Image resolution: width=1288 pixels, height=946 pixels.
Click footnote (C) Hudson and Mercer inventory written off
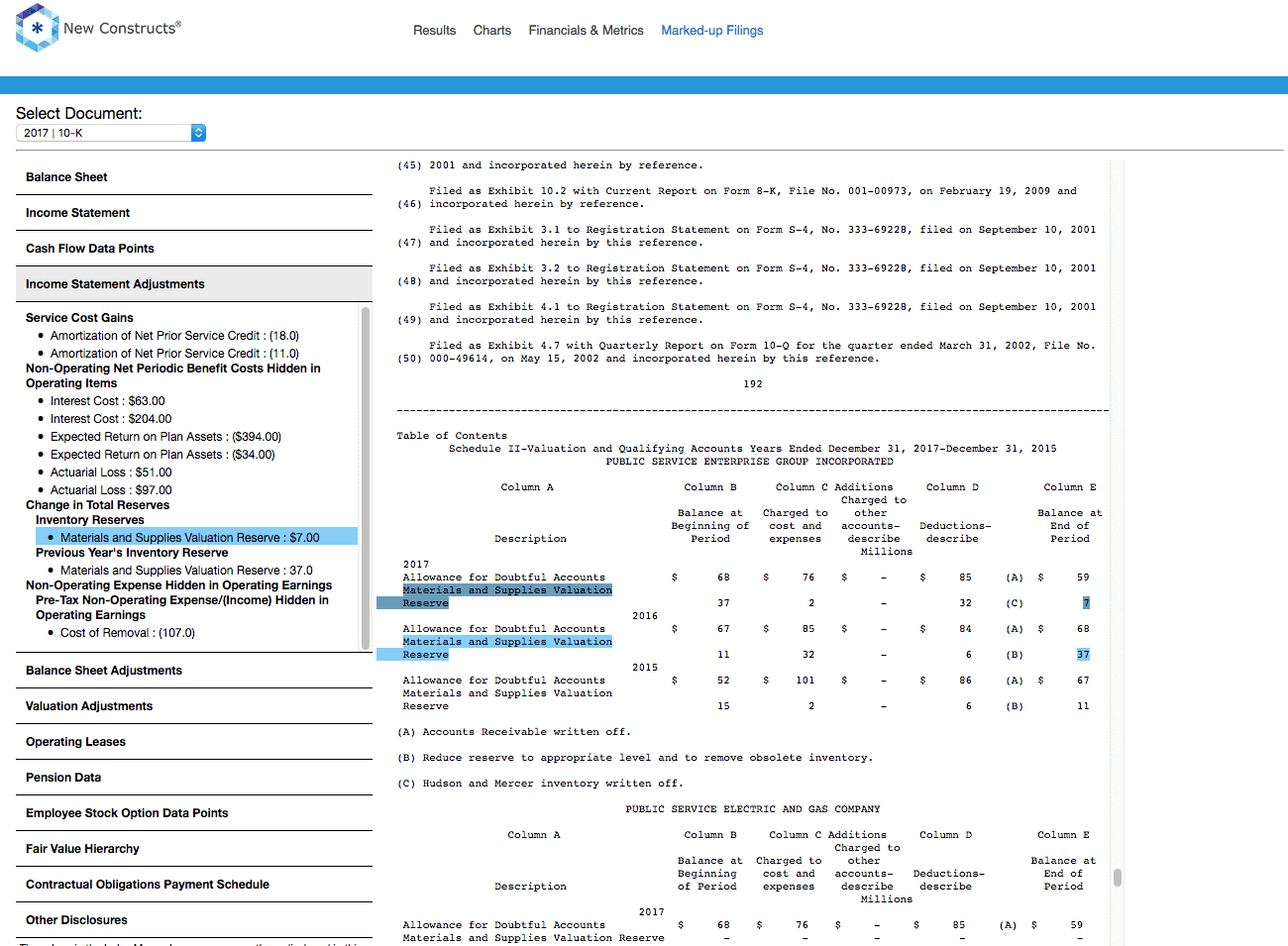tap(540, 784)
